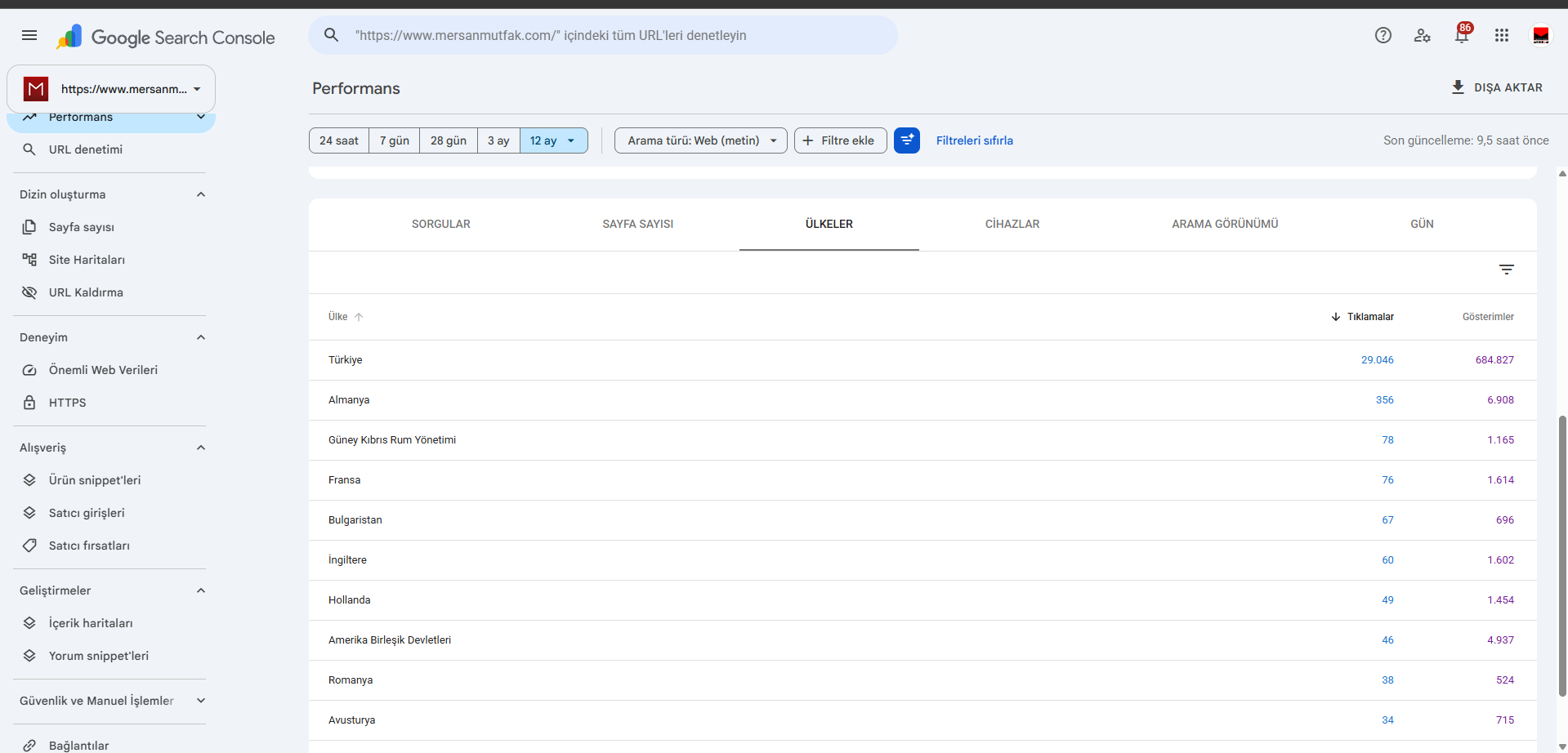
Task: Open the help question mark icon
Action: (x=1383, y=35)
